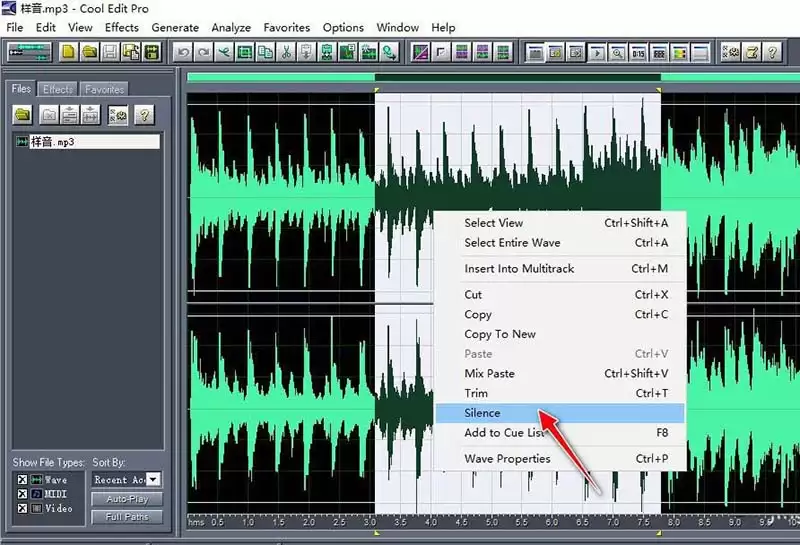Click the Copy toolbar icon

tap(265, 52)
